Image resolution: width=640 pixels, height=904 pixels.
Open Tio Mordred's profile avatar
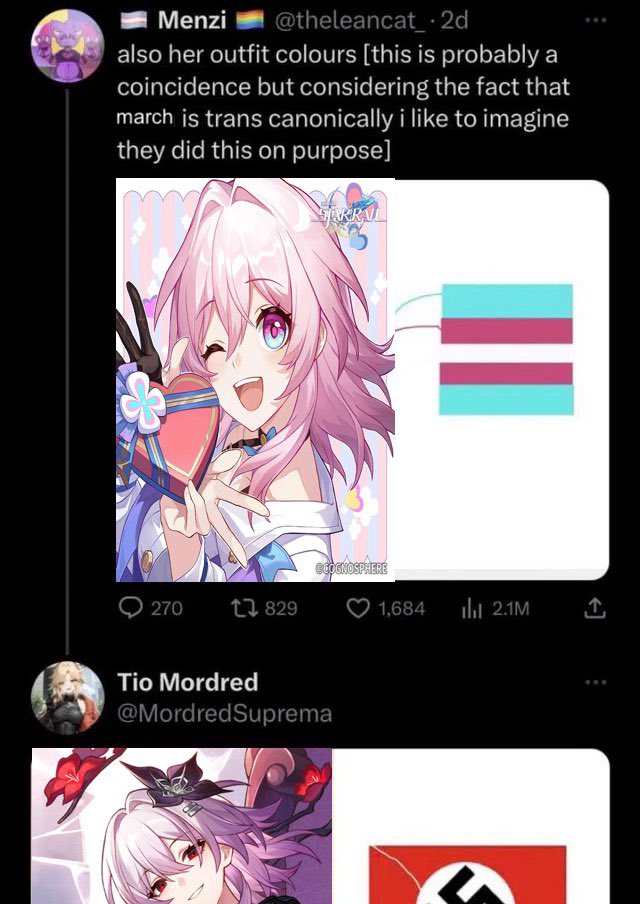pos(68,698)
